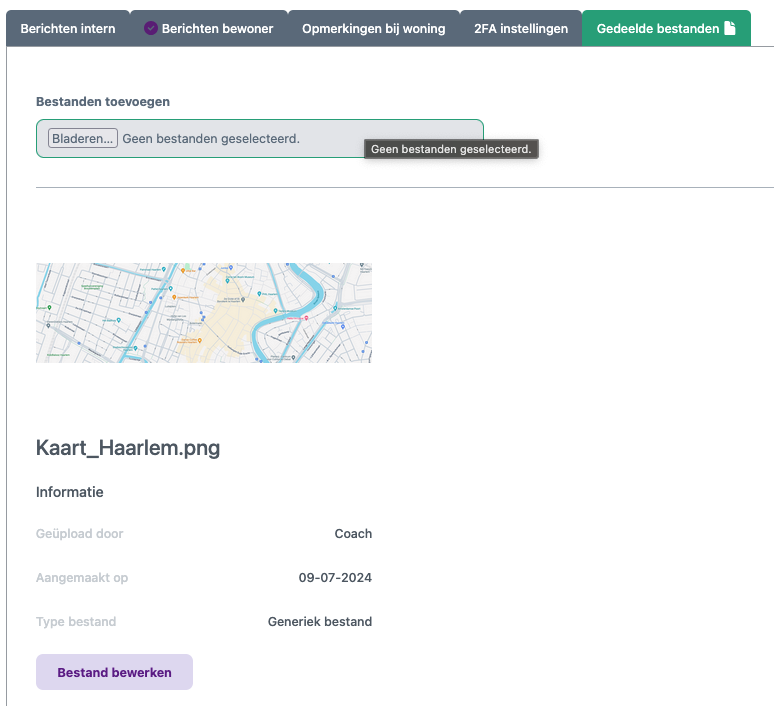
Task: Click the Informatie section heading
Action: pos(70,492)
